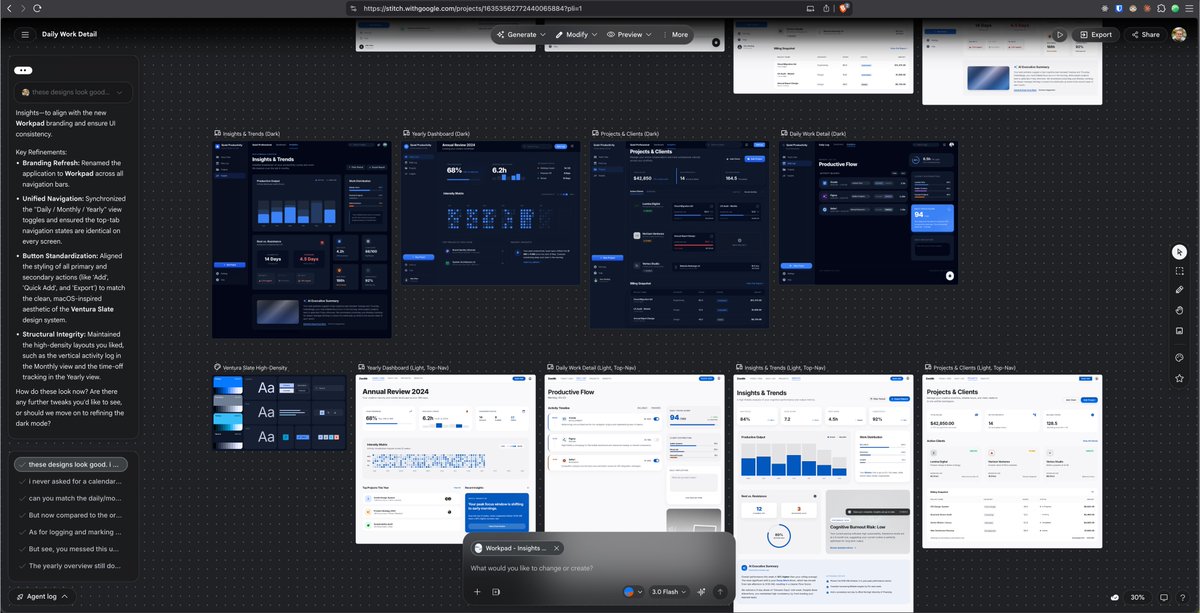Send the prompt with the arrow button

tap(719, 592)
